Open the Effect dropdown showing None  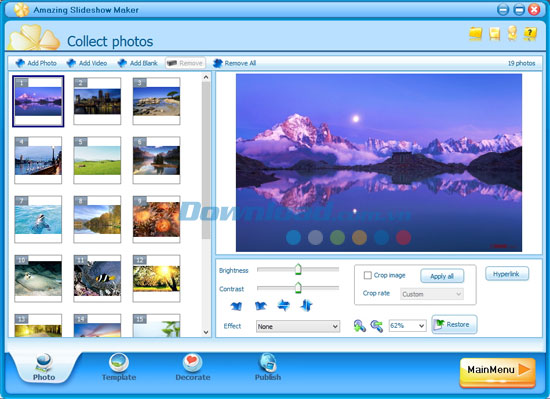click(x=298, y=326)
